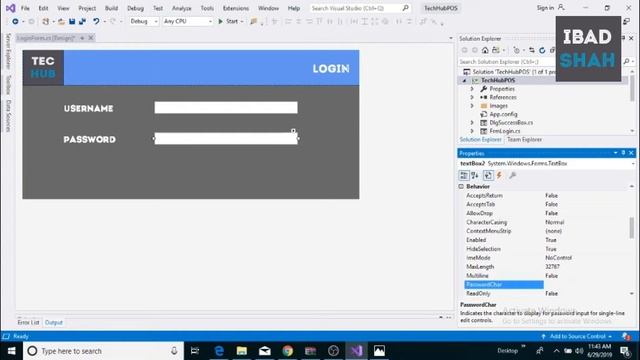Image resolution: width=640 pixels, height=360 pixels.
Task: Select the password text box on the form
Action: click(x=226, y=138)
